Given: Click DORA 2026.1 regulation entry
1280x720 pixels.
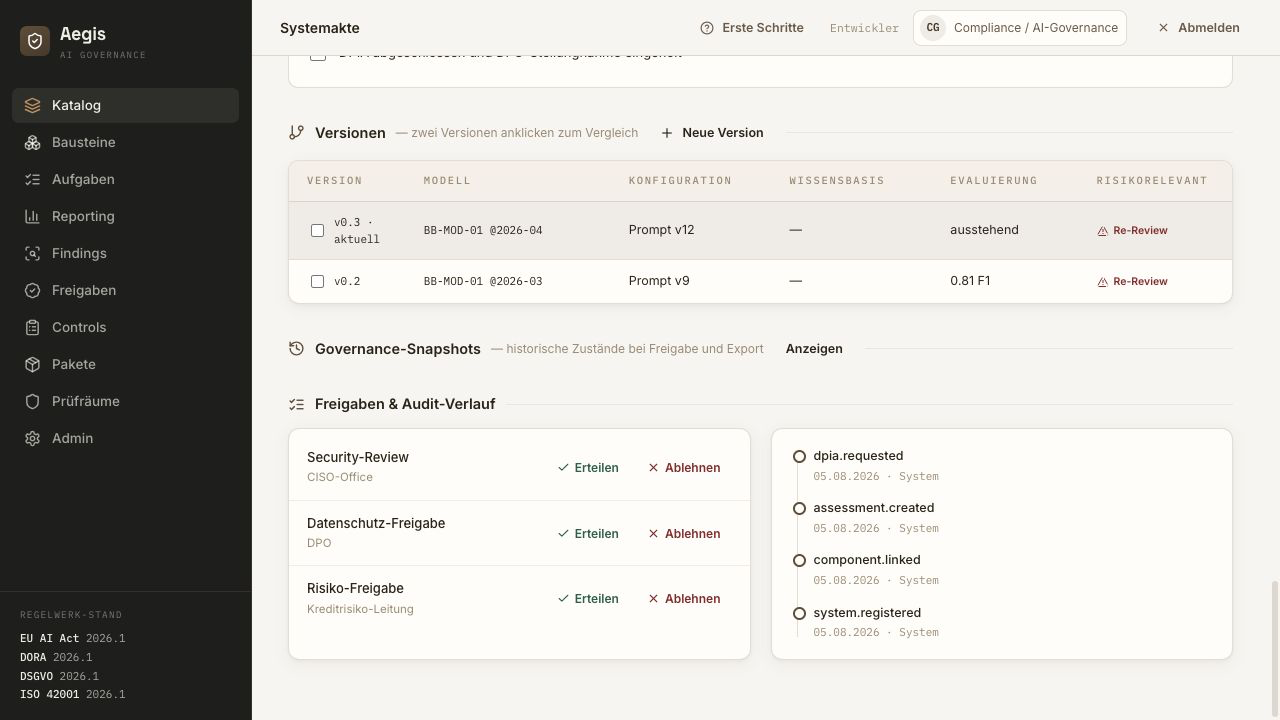Looking at the screenshot, I should click(x=56, y=657).
